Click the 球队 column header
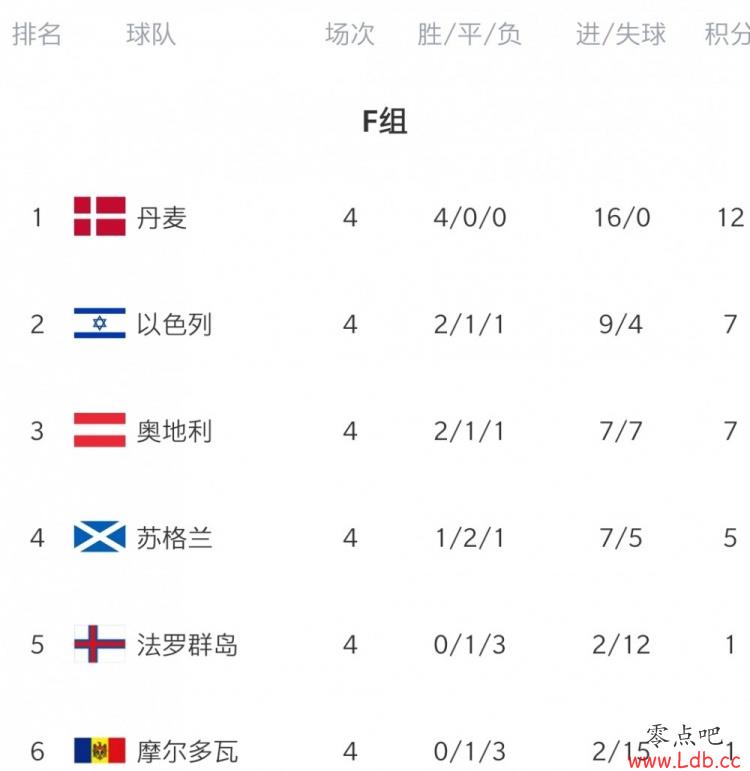750x771 pixels. [x=151, y=34]
